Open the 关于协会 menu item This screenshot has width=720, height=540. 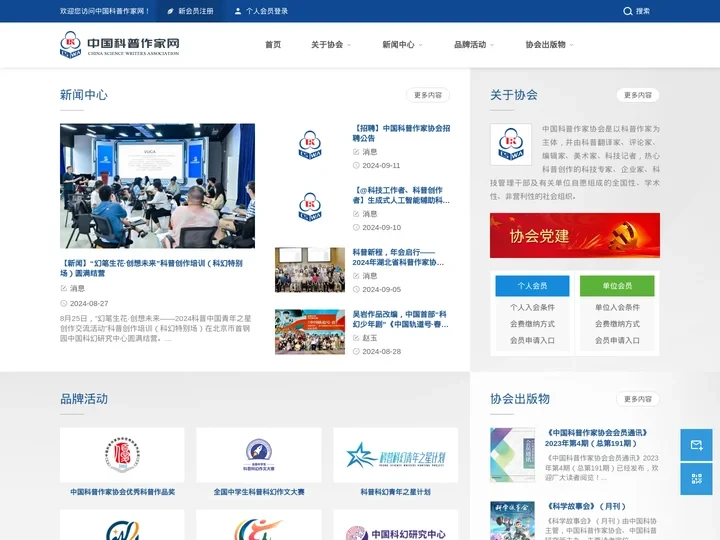point(327,45)
